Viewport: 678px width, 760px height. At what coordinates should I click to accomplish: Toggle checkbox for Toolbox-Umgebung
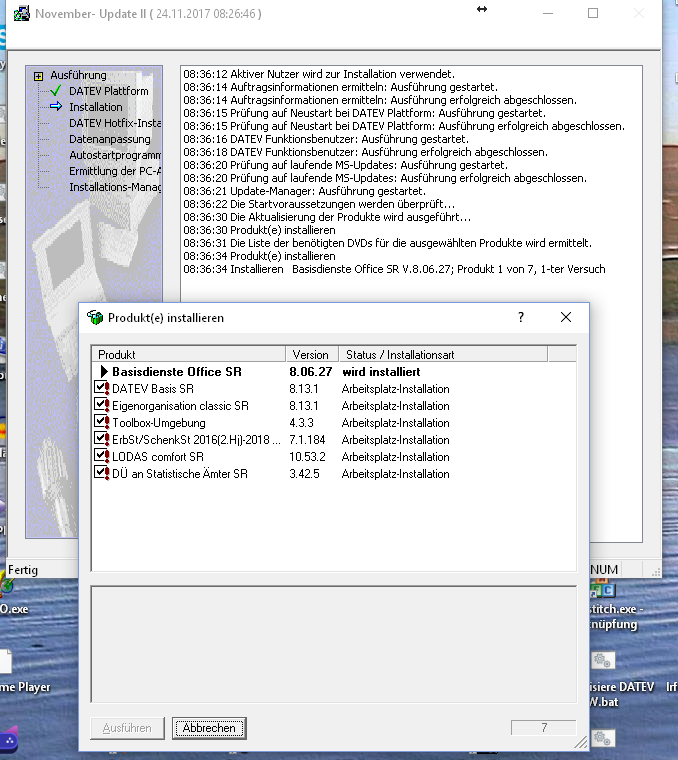coord(101,422)
